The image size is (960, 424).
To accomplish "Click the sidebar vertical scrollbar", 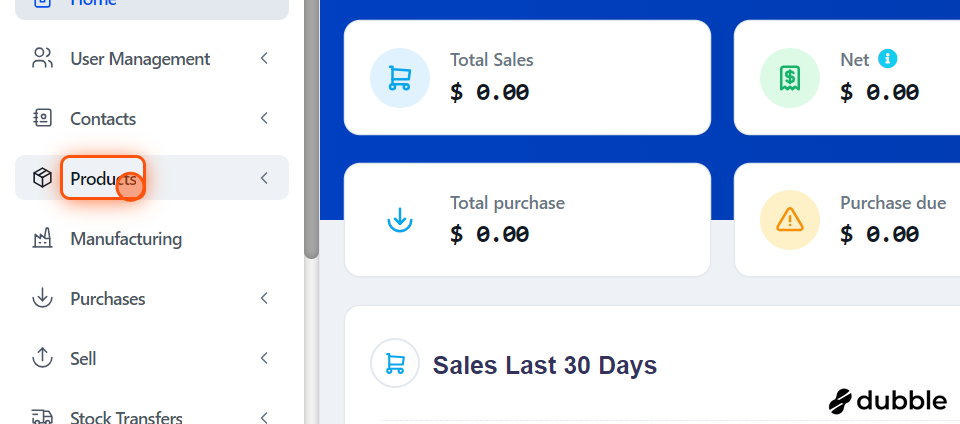I will [x=312, y=129].
